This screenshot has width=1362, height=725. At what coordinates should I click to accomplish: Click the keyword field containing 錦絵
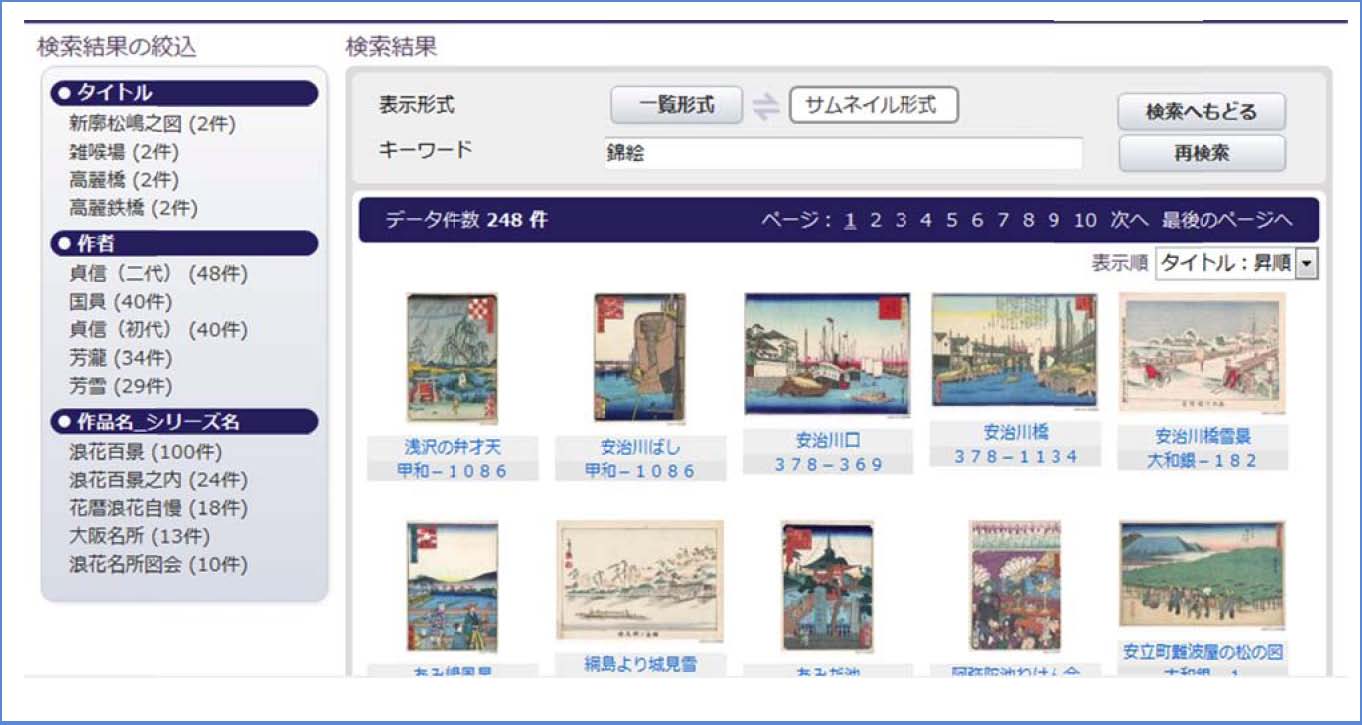point(843,153)
